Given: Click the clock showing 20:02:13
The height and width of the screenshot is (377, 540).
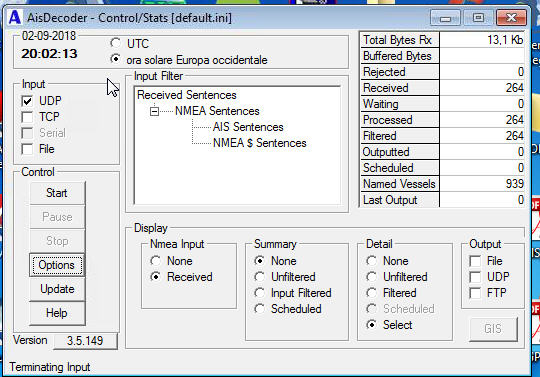Looking at the screenshot, I should [x=49, y=54].
